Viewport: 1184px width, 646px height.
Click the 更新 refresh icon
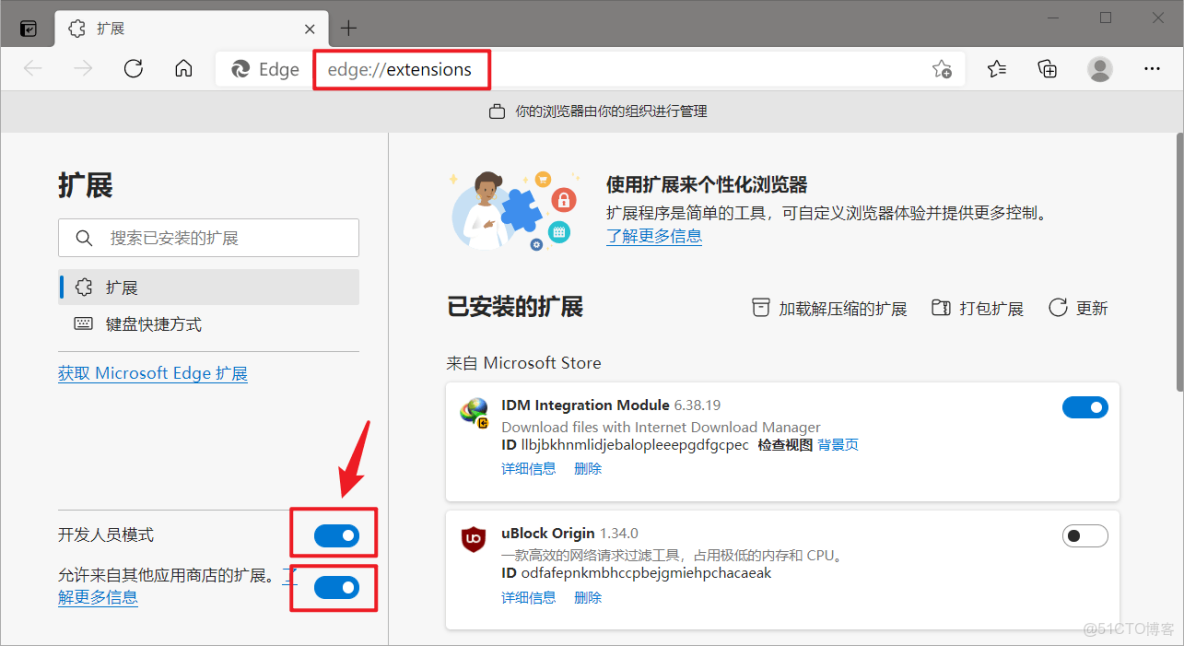click(1059, 308)
